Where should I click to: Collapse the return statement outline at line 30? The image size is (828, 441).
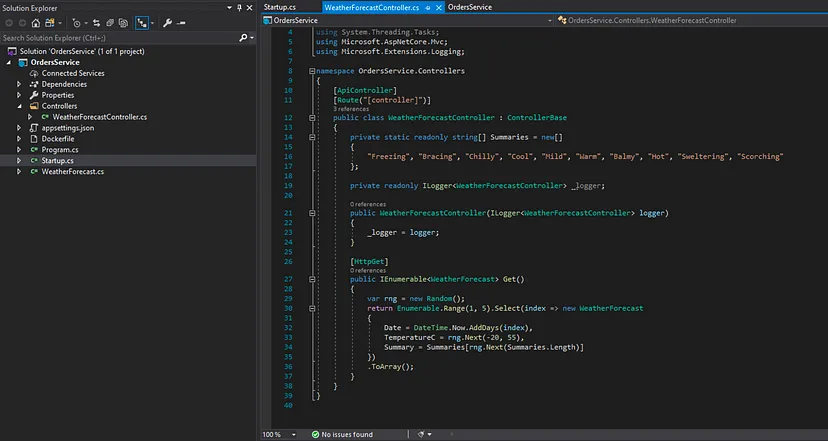(312, 308)
